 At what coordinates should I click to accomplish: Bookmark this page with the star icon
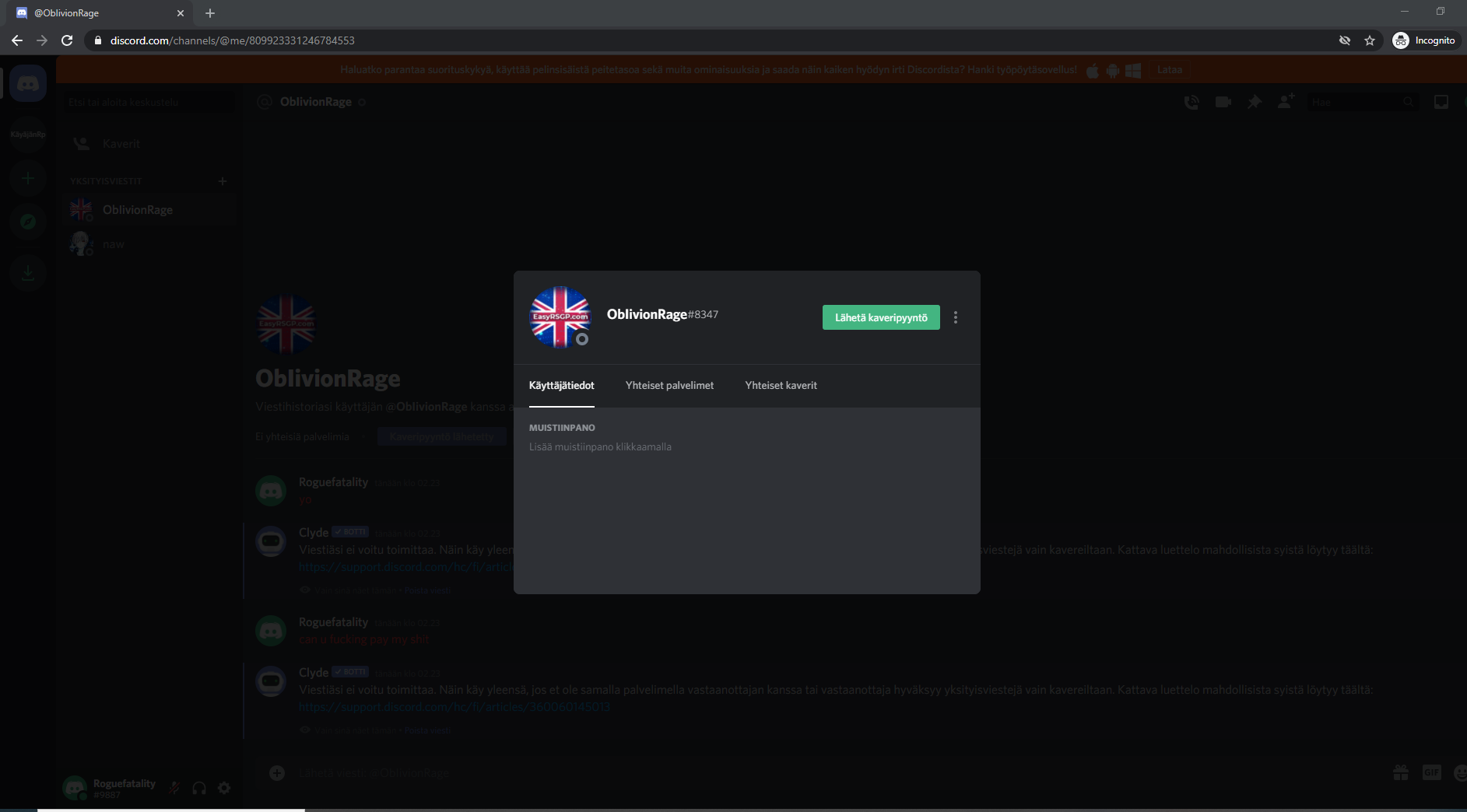1370,40
